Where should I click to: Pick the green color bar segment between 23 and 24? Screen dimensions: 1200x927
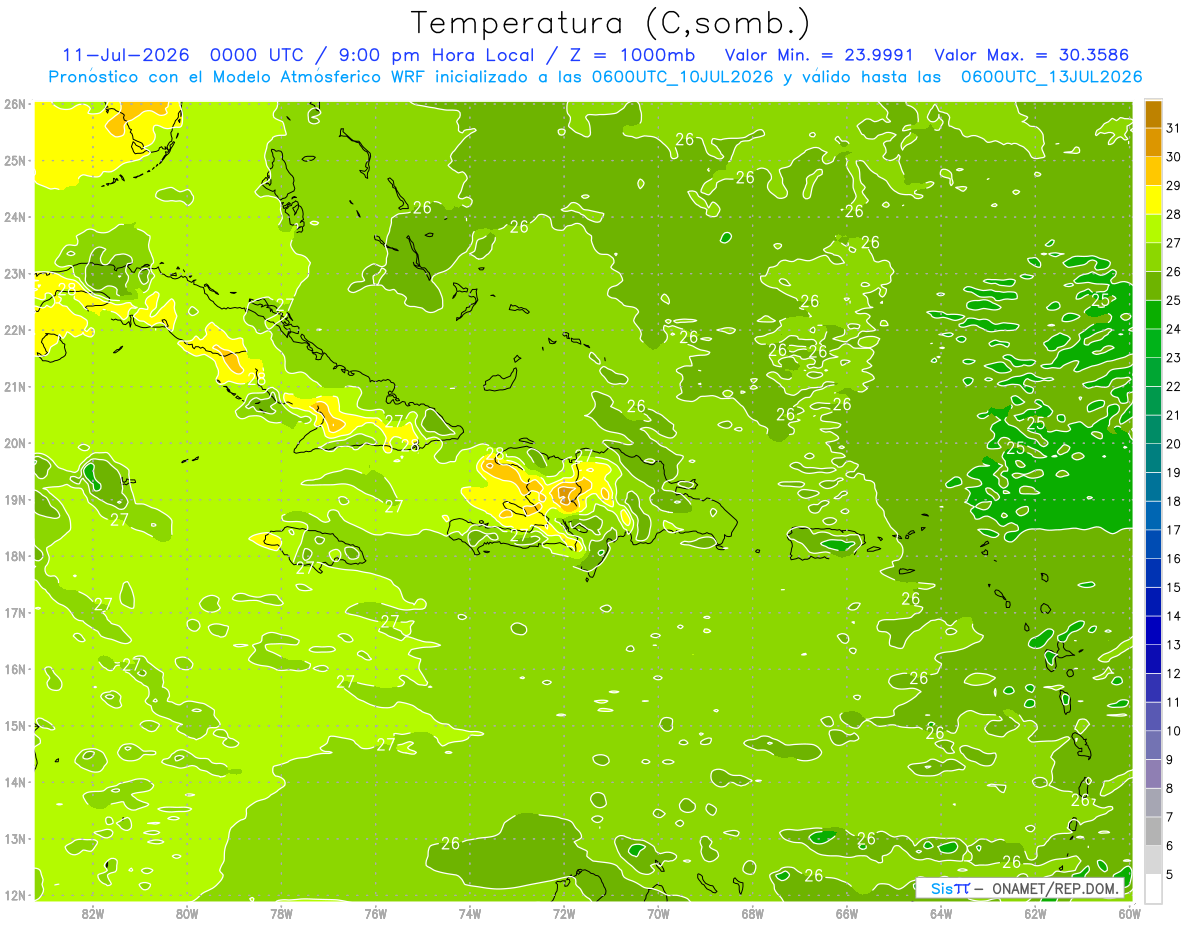click(1153, 343)
